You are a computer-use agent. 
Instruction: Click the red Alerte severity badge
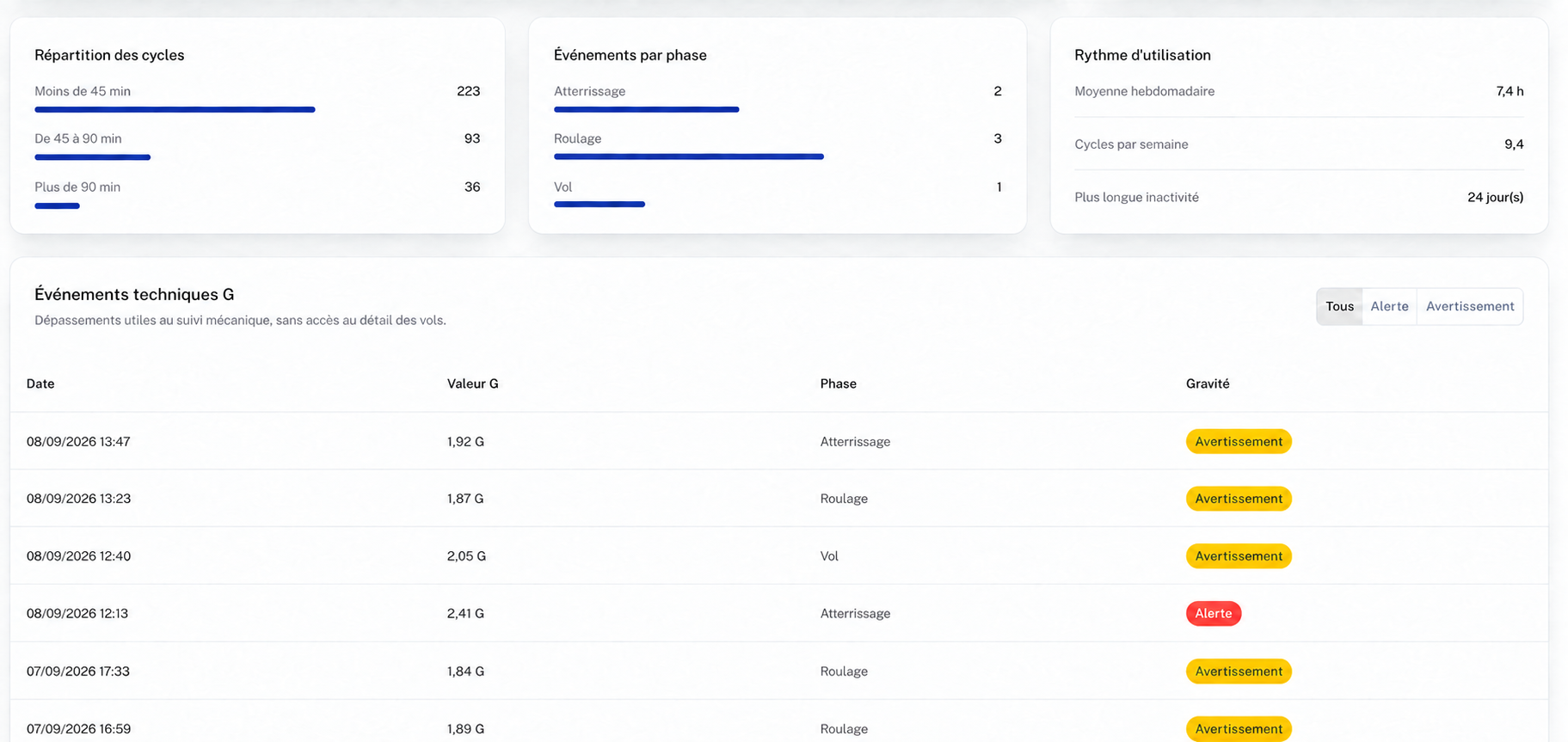1213,614
